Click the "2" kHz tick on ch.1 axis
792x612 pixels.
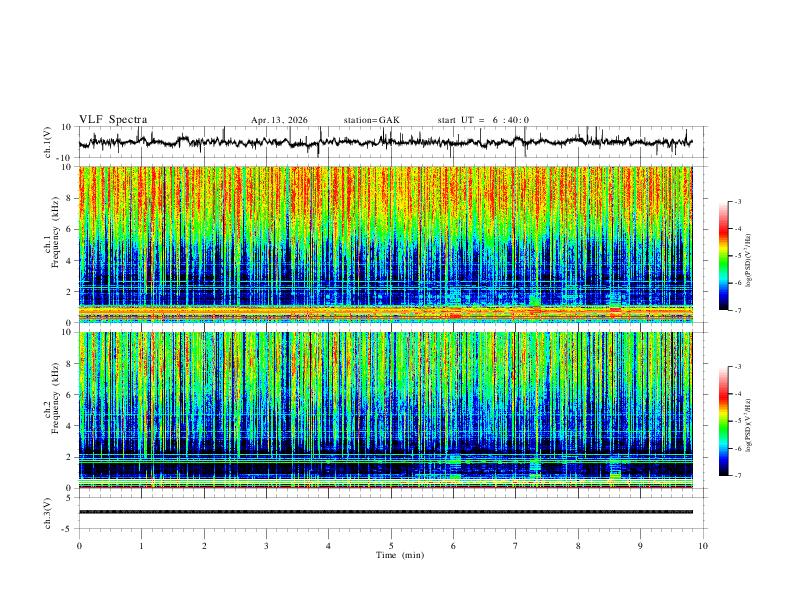tap(70, 292)
